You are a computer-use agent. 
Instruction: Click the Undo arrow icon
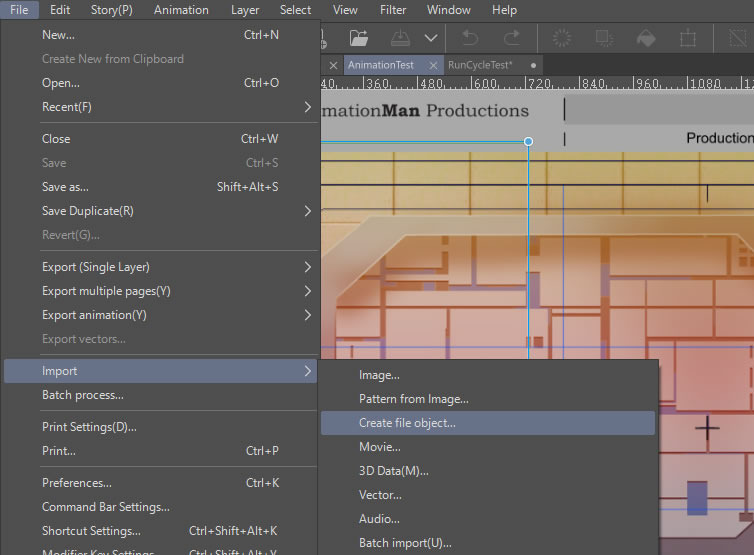470,38
